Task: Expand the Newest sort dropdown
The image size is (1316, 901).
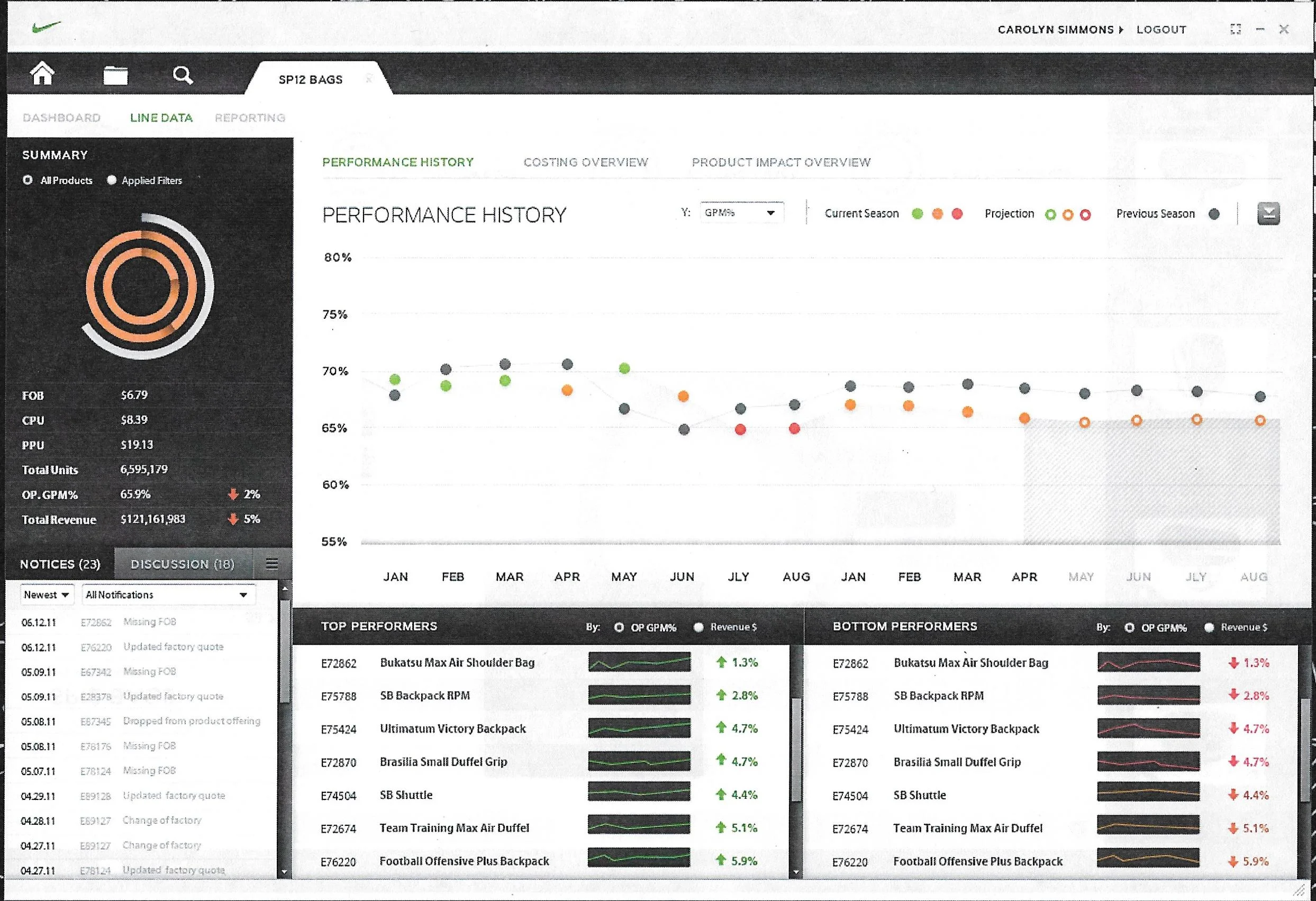Action: click(47, 594)
